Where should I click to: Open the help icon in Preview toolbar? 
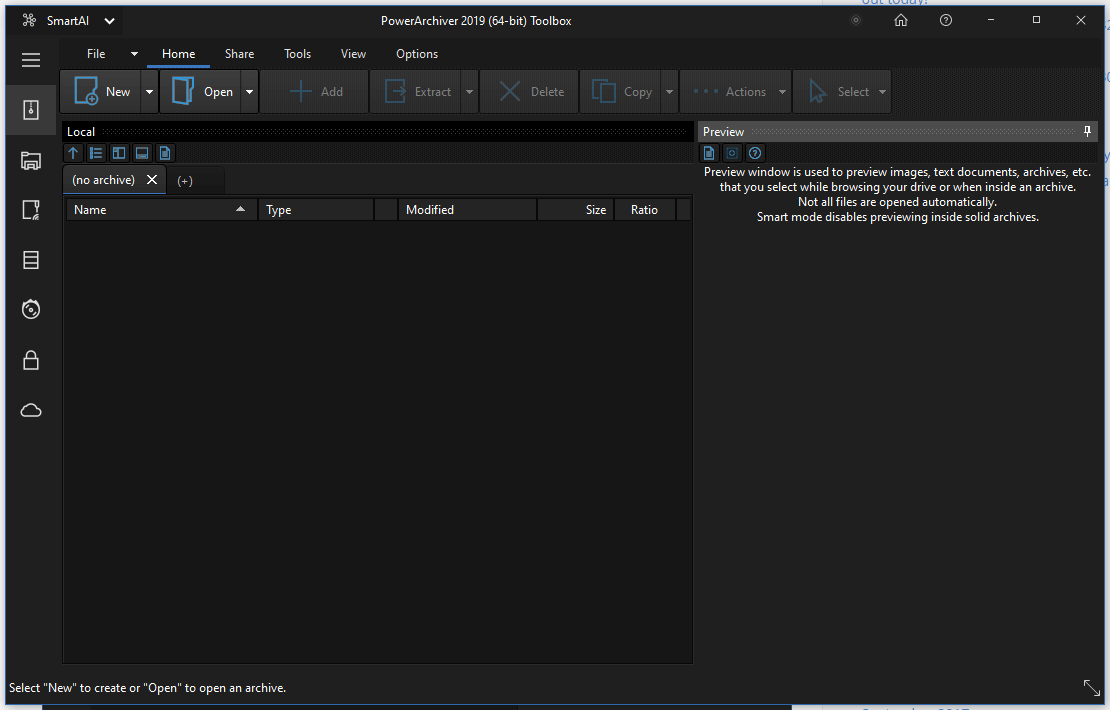[x=755, y=153]
